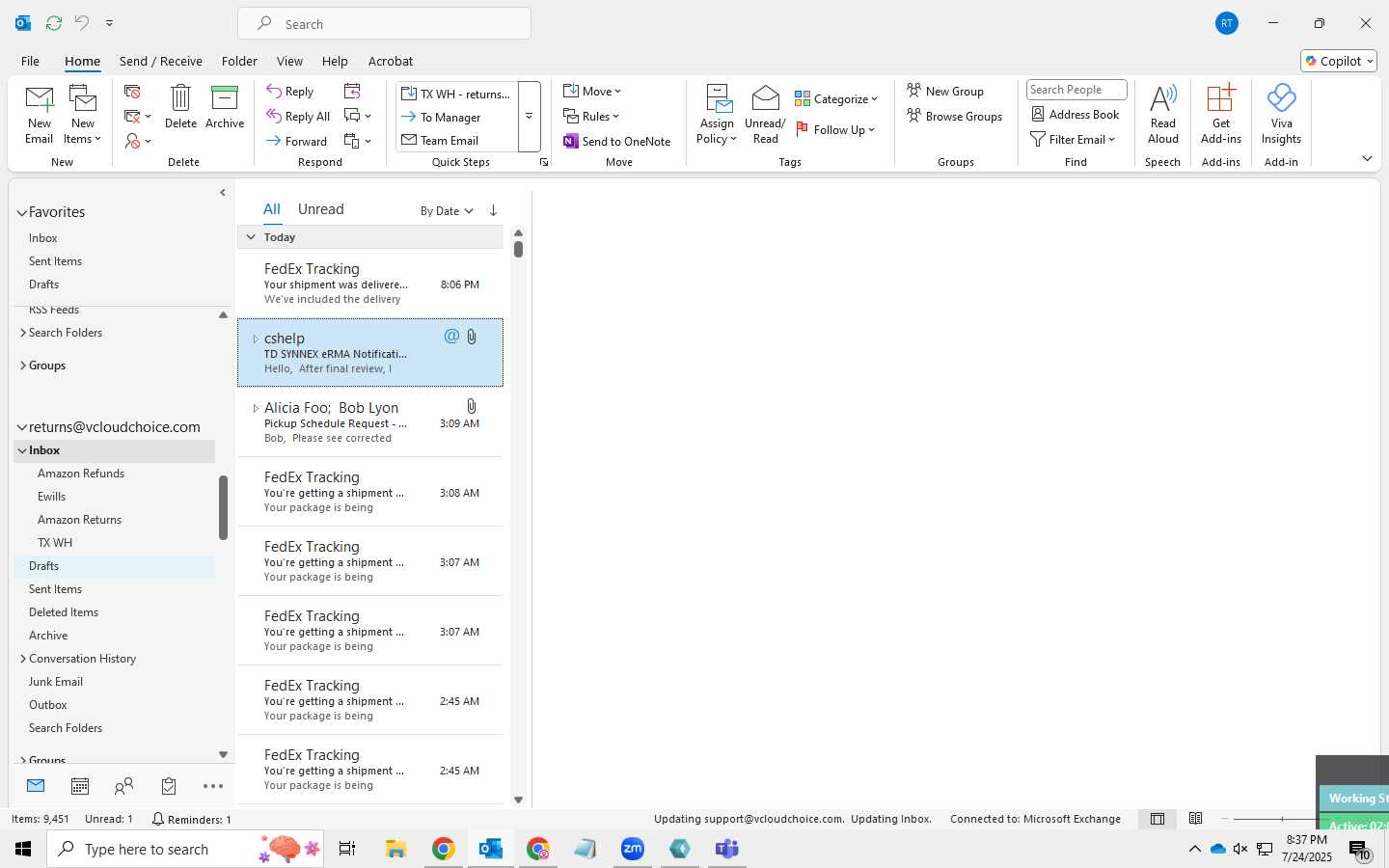Open the New Items menu
The height and width of the screenshot is (868, 1389).
point(83,115)
